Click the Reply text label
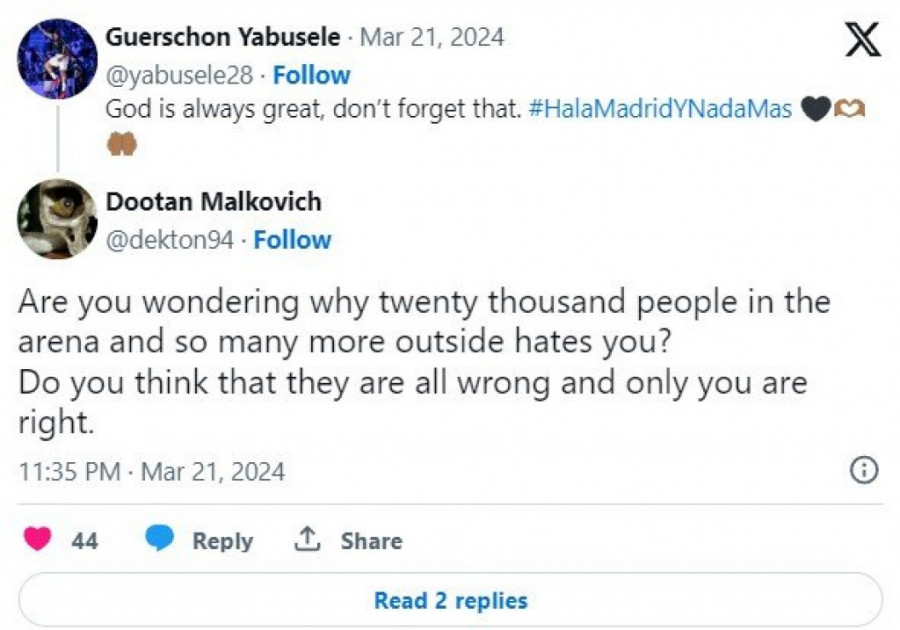The width and height of the screenshot is (900, 630). [x=222, y=541]
